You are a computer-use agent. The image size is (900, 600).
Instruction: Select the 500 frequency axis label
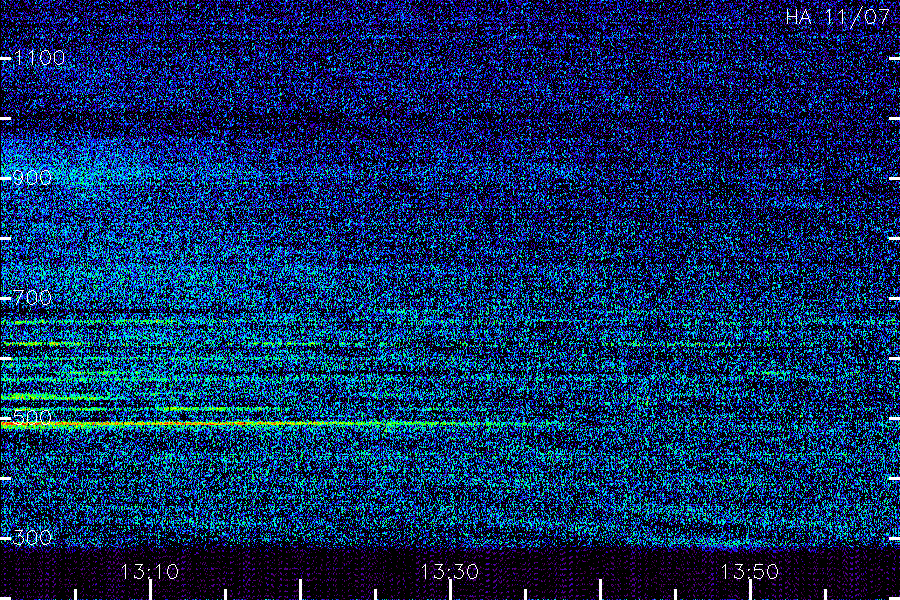click(32, 417)
